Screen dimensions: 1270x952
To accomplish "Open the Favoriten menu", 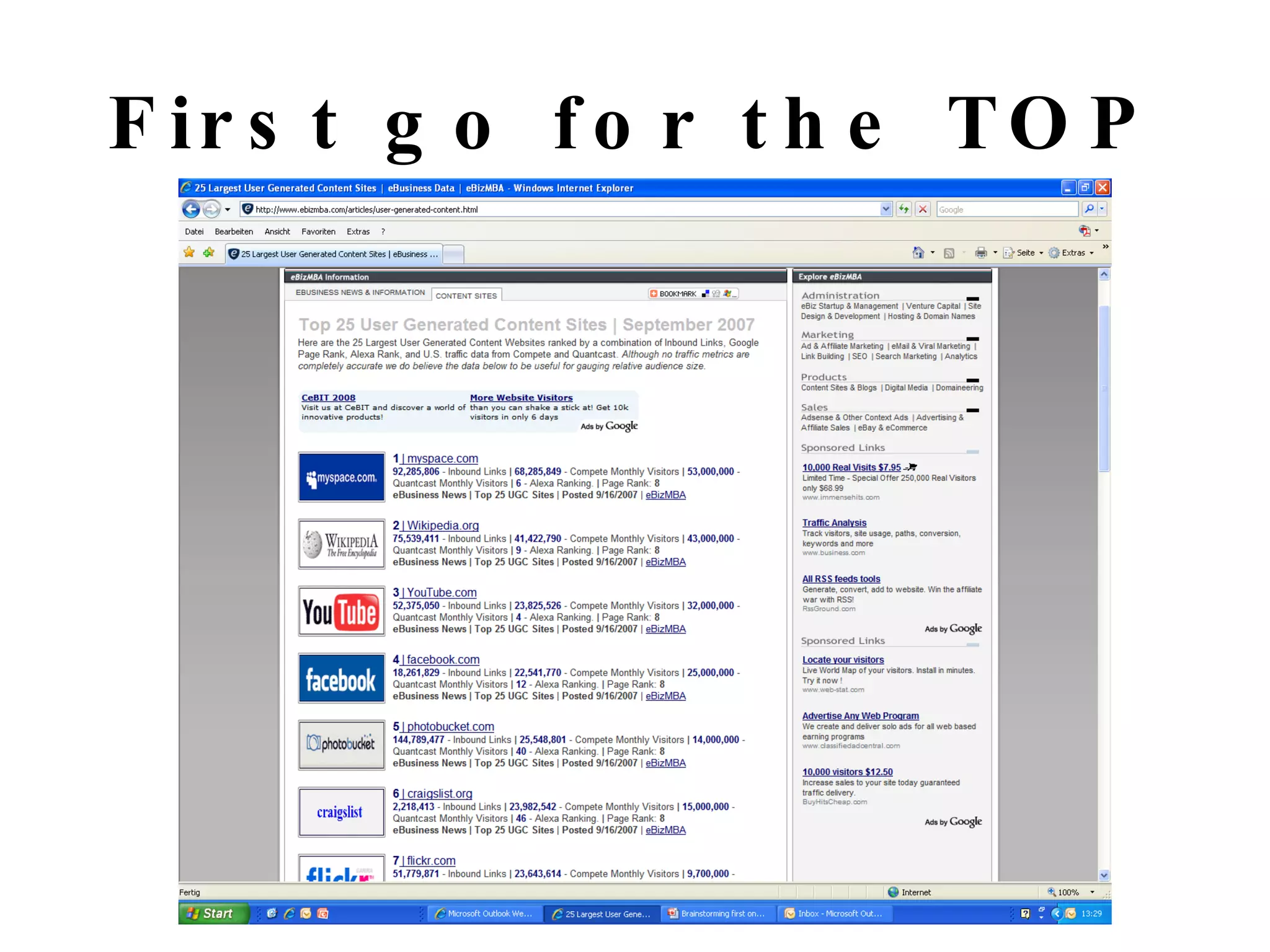I will (x=318, y=232).
